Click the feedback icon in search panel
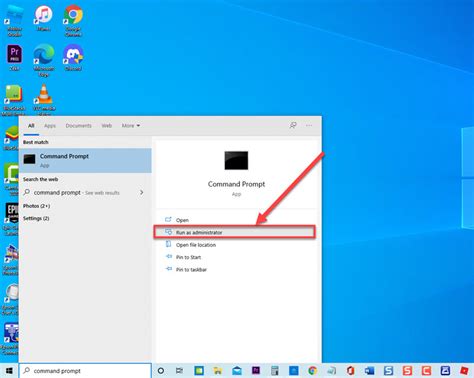Viewport: 474px width, 378px height. pyautogui.click(x=293, y=125)
